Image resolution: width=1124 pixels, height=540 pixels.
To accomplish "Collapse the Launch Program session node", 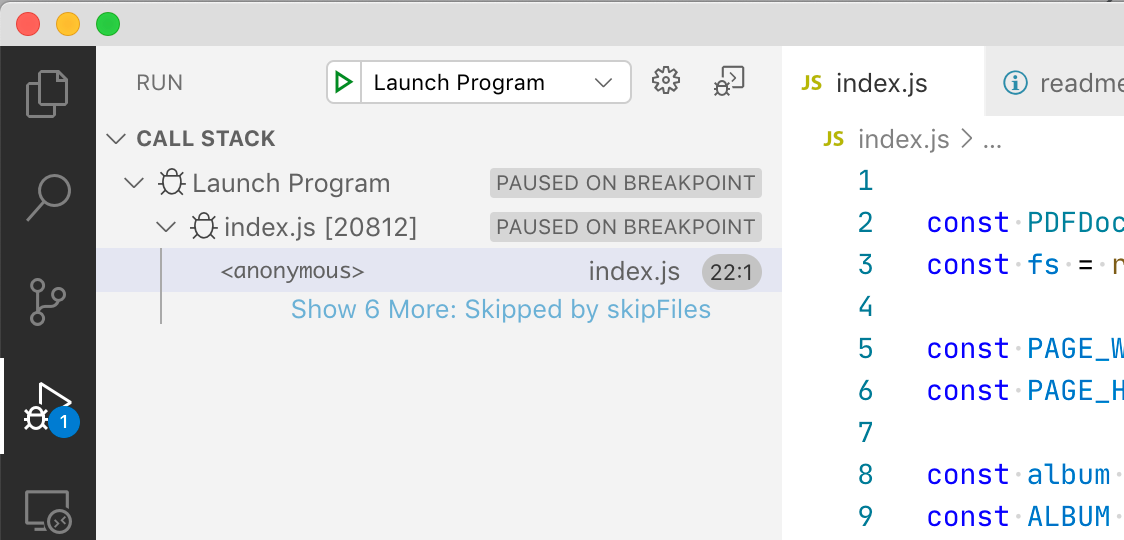I will click(133, 183).
